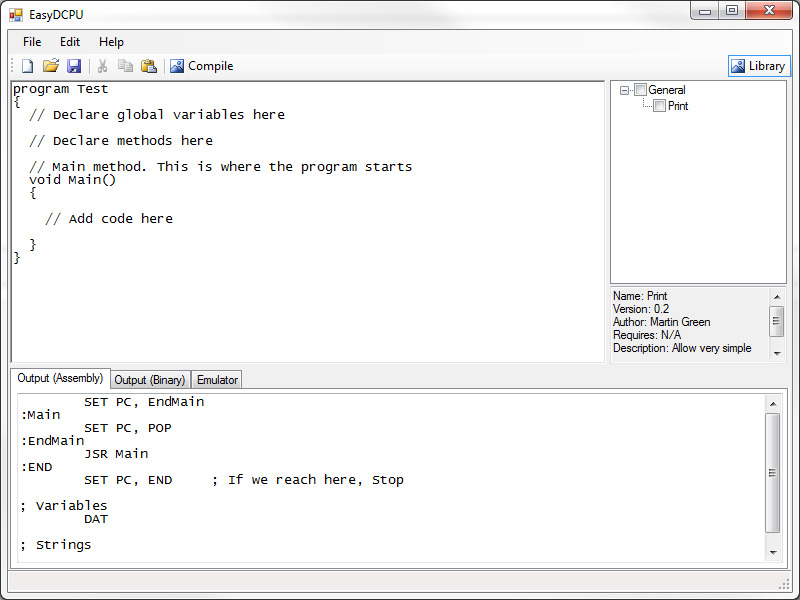
Task: Open a file with the folder icon
Action: pos(51,66)
